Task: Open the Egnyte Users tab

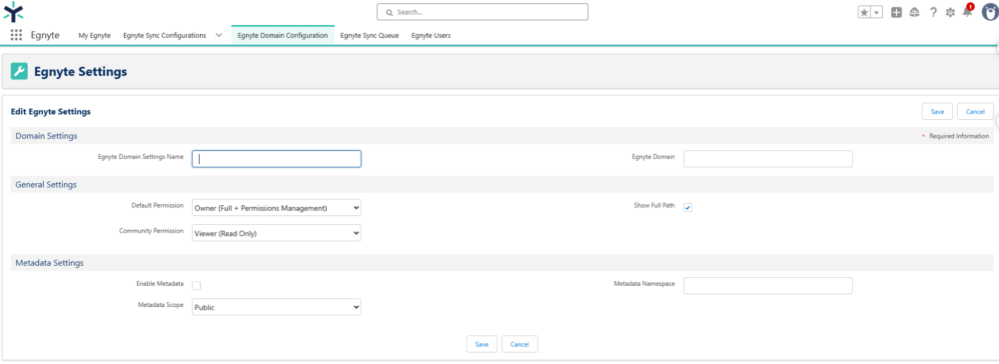Action: point(431,36)
